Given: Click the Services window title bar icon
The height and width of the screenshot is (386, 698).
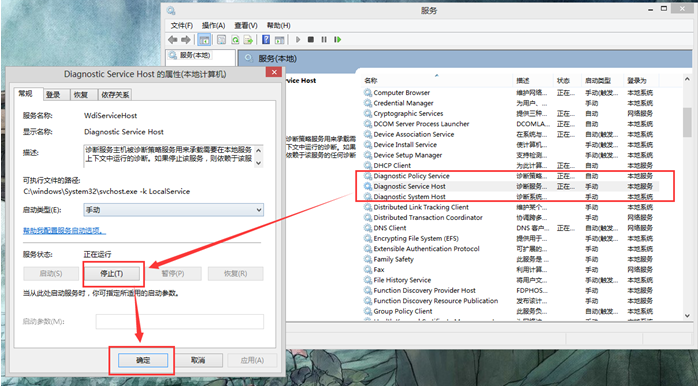Looking at the screenshot, I should (171, 11).
